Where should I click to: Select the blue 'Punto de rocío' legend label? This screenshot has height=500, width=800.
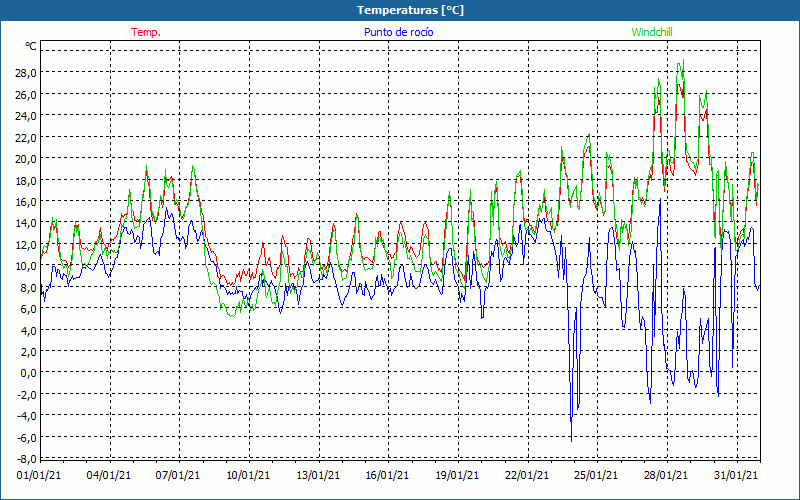[x=398, y=32]
